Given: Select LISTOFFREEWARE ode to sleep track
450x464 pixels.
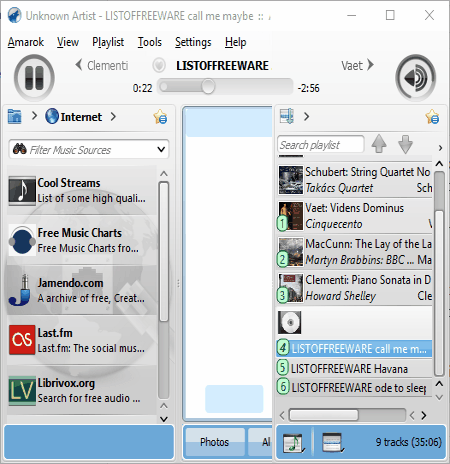Looking at the screenshot, I should tap(354, 387).
